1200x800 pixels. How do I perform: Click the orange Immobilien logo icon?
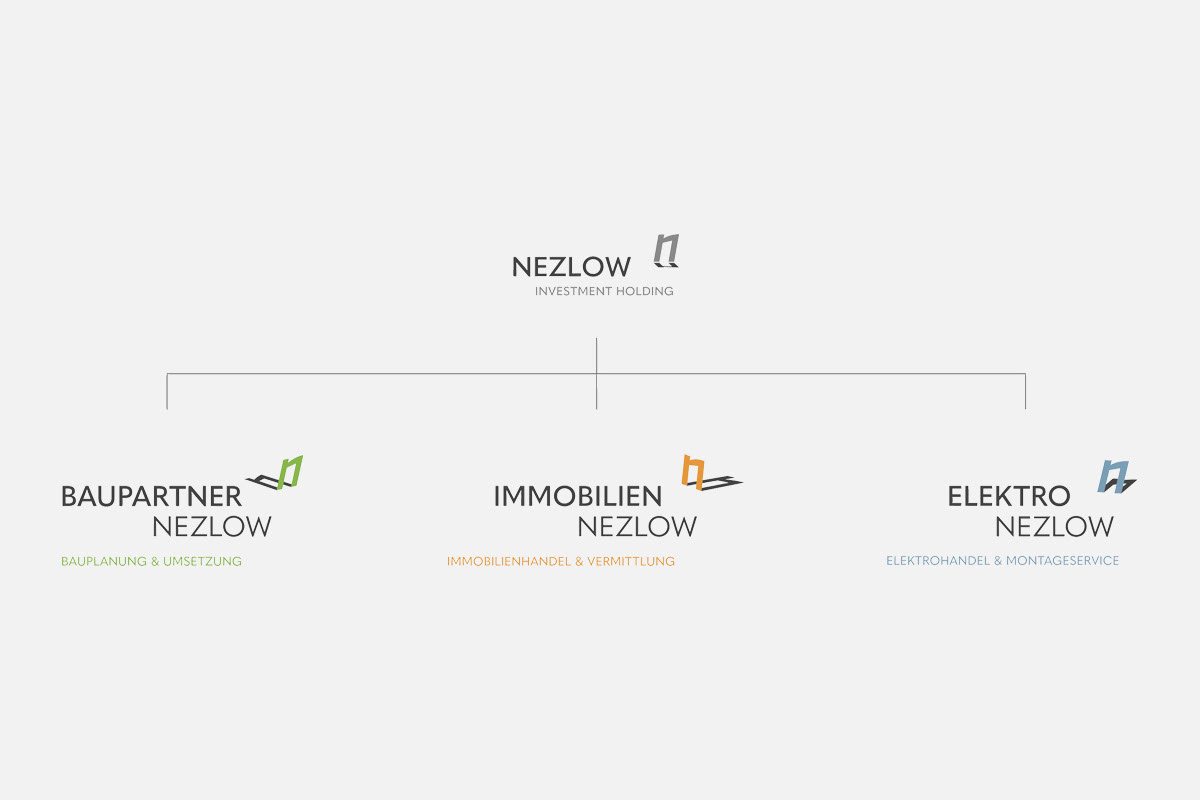click(712, 473)
